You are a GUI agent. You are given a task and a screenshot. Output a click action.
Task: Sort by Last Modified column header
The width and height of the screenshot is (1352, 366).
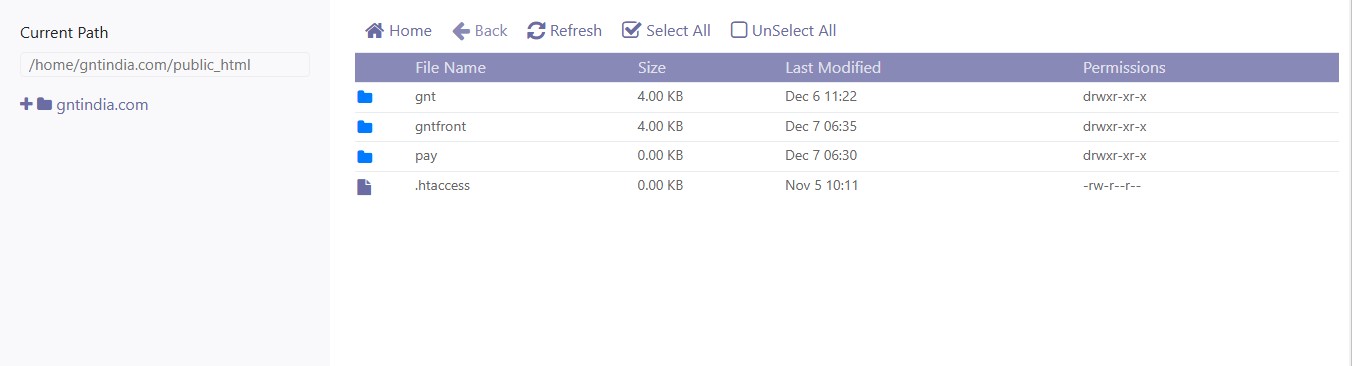coord(833,68)
